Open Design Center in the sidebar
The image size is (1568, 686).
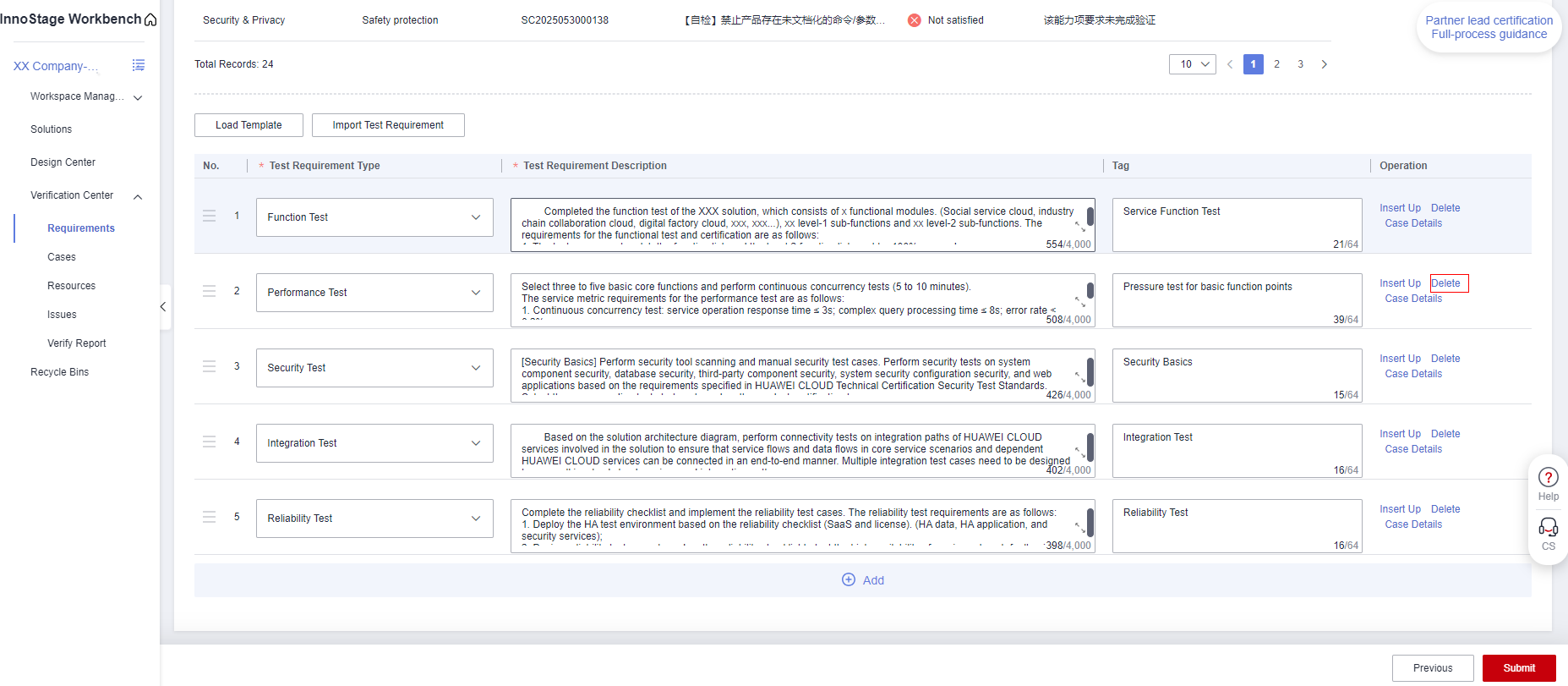coord(63,162)
